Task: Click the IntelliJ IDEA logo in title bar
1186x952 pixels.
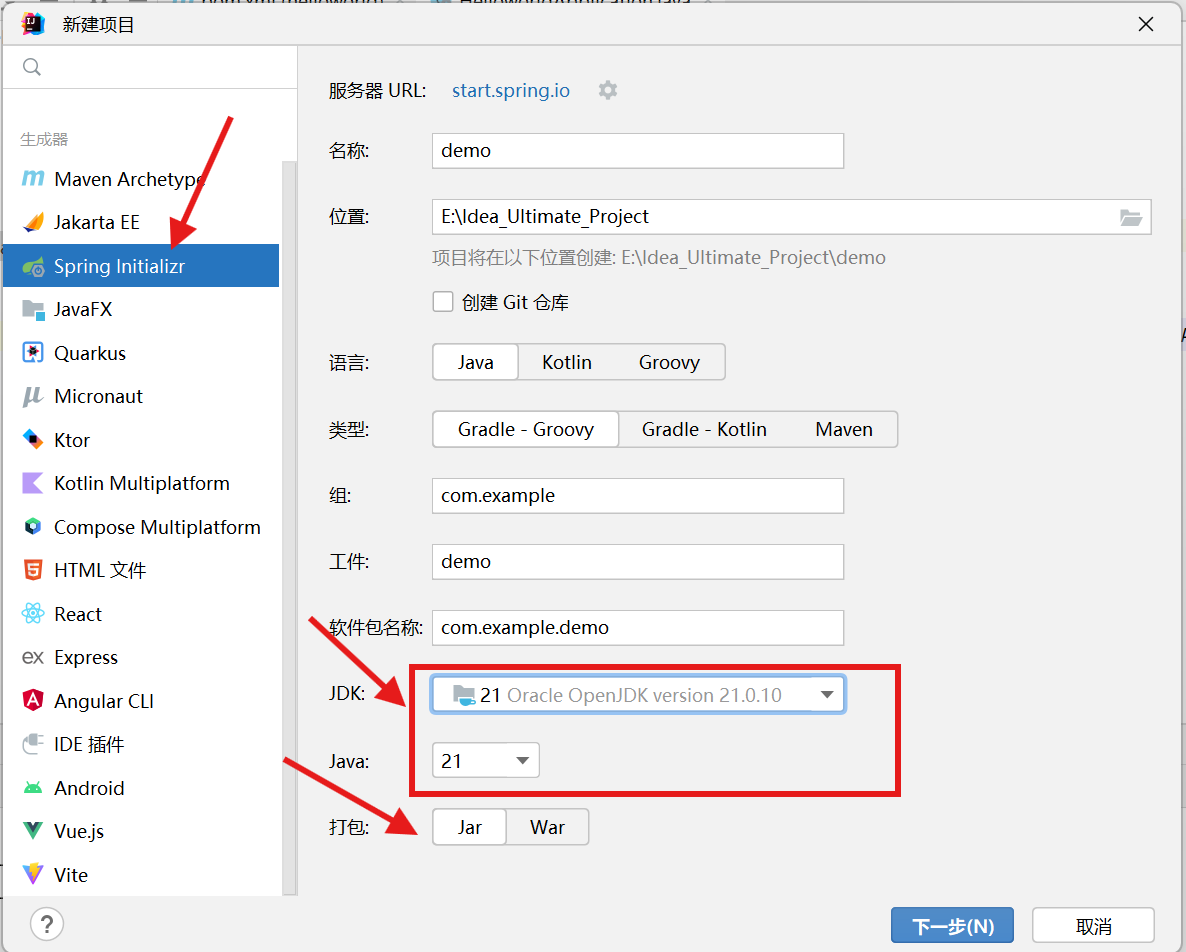Action: pyautogui.click(x=33, y=24)
